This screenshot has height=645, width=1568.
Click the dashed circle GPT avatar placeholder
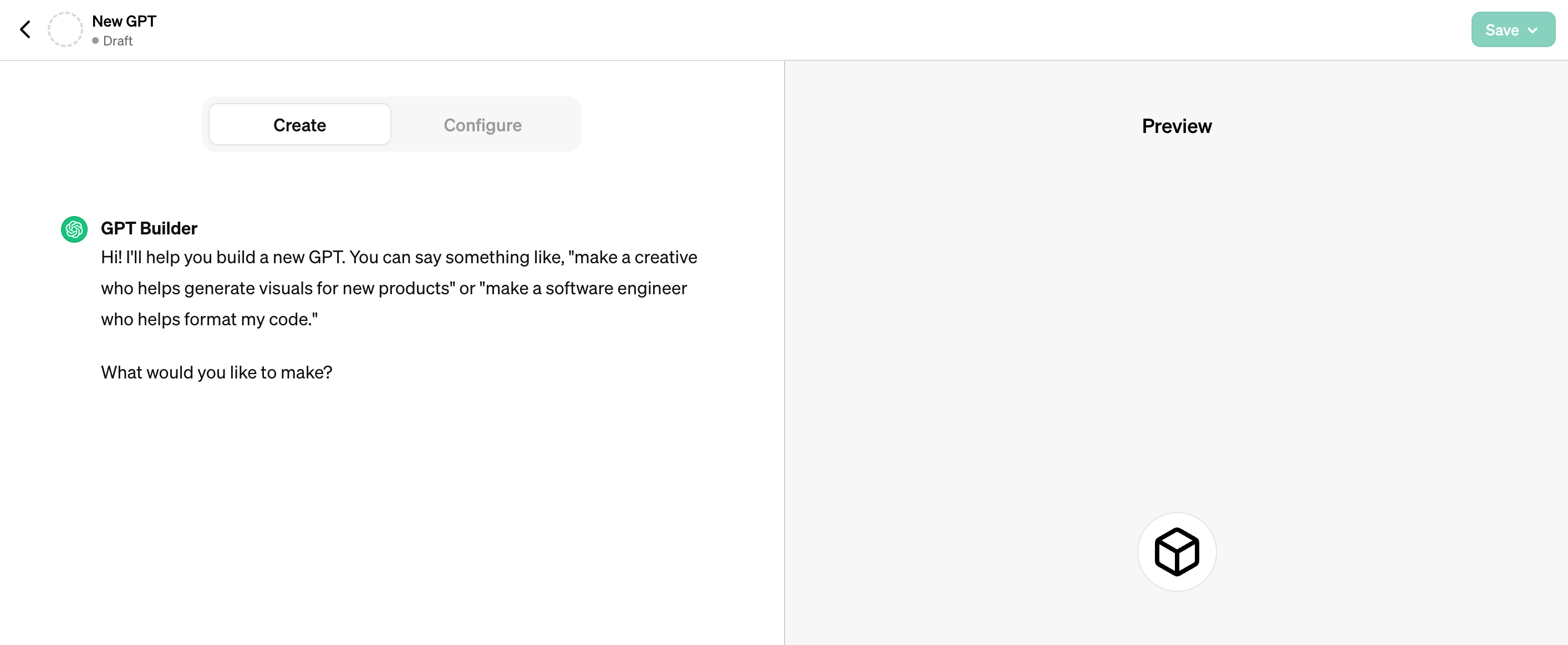65,29
